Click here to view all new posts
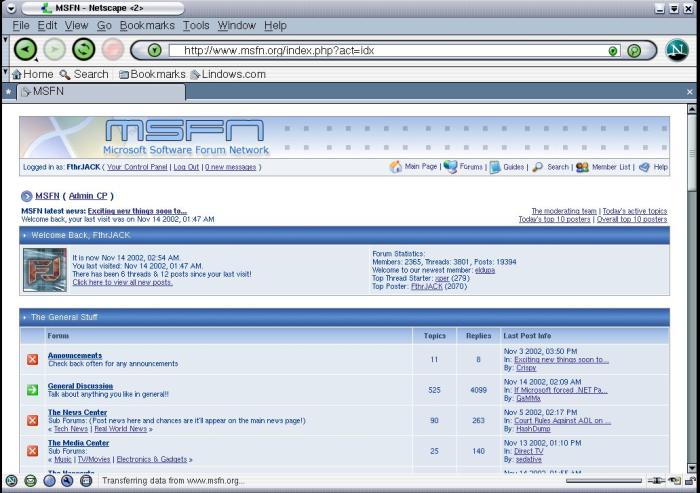 tap(122, 282)
